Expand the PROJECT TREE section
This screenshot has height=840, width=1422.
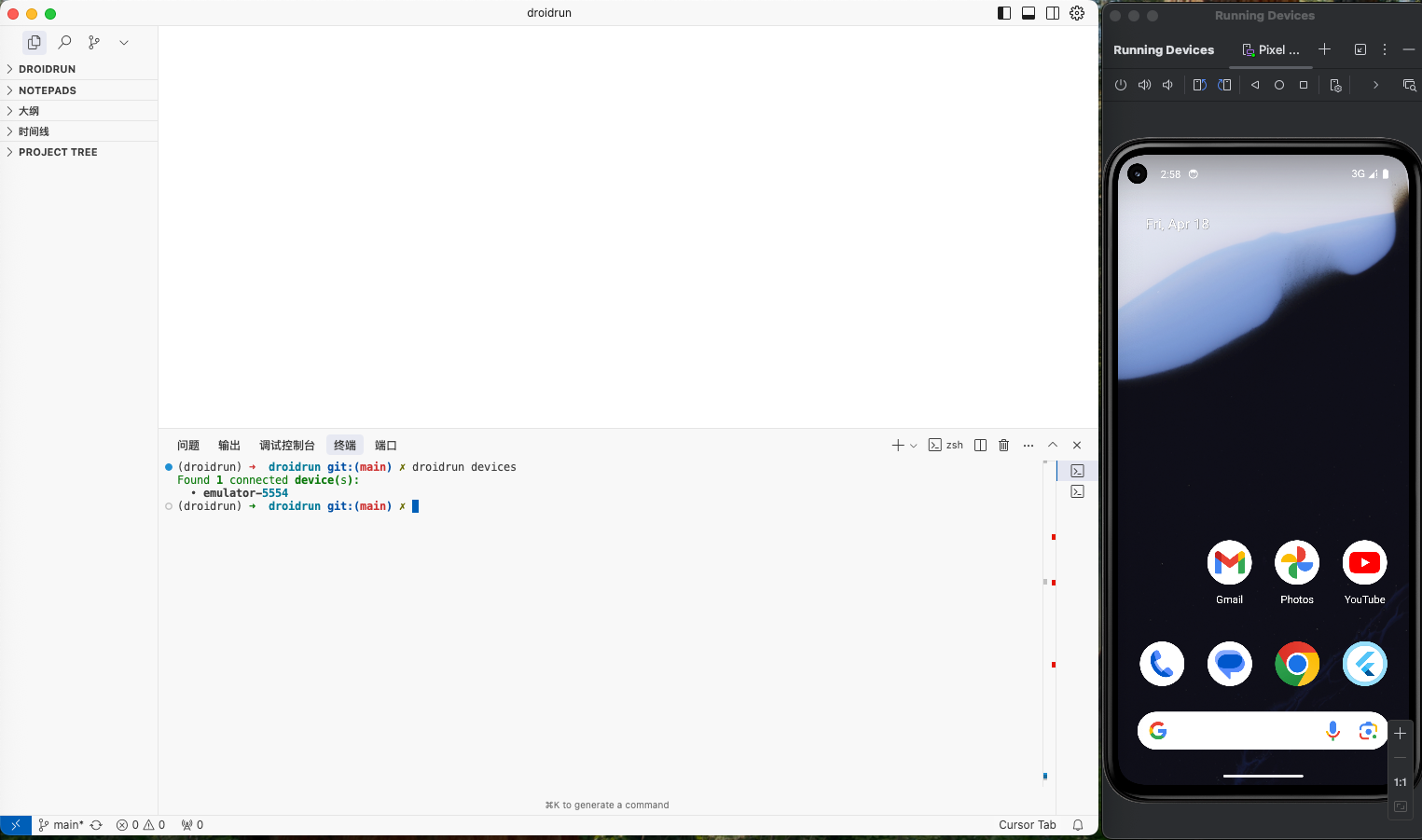58,152
